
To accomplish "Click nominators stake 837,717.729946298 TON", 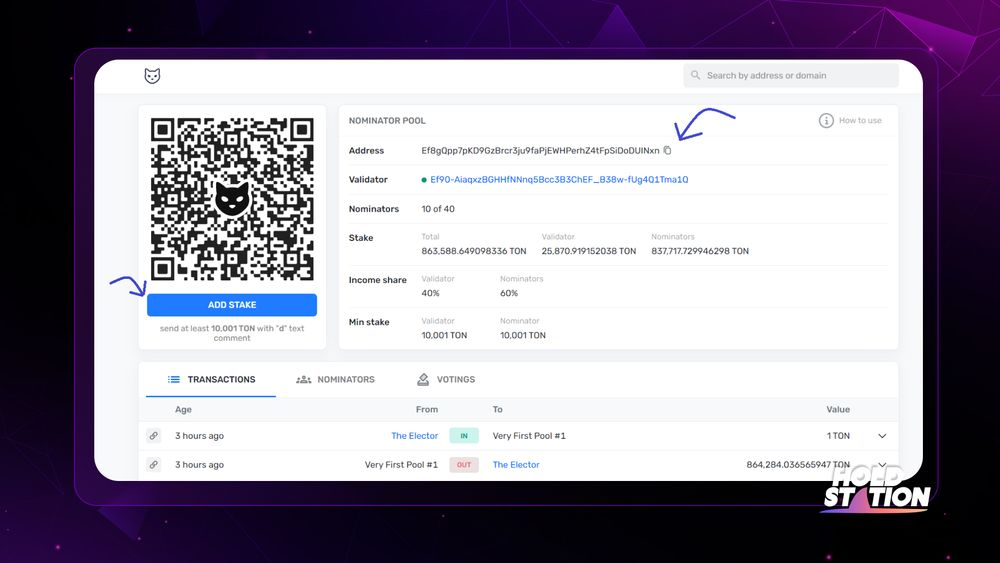I will 700,251.
